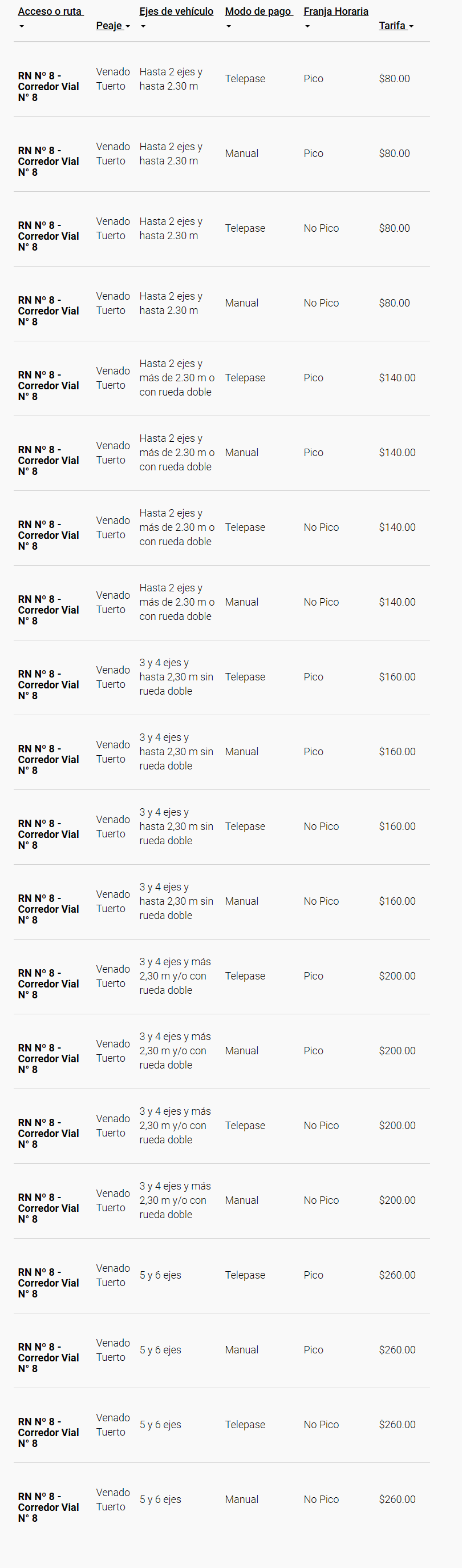
Task: Open dropdown arrow next to Tarifa
Action: [412, 26]
